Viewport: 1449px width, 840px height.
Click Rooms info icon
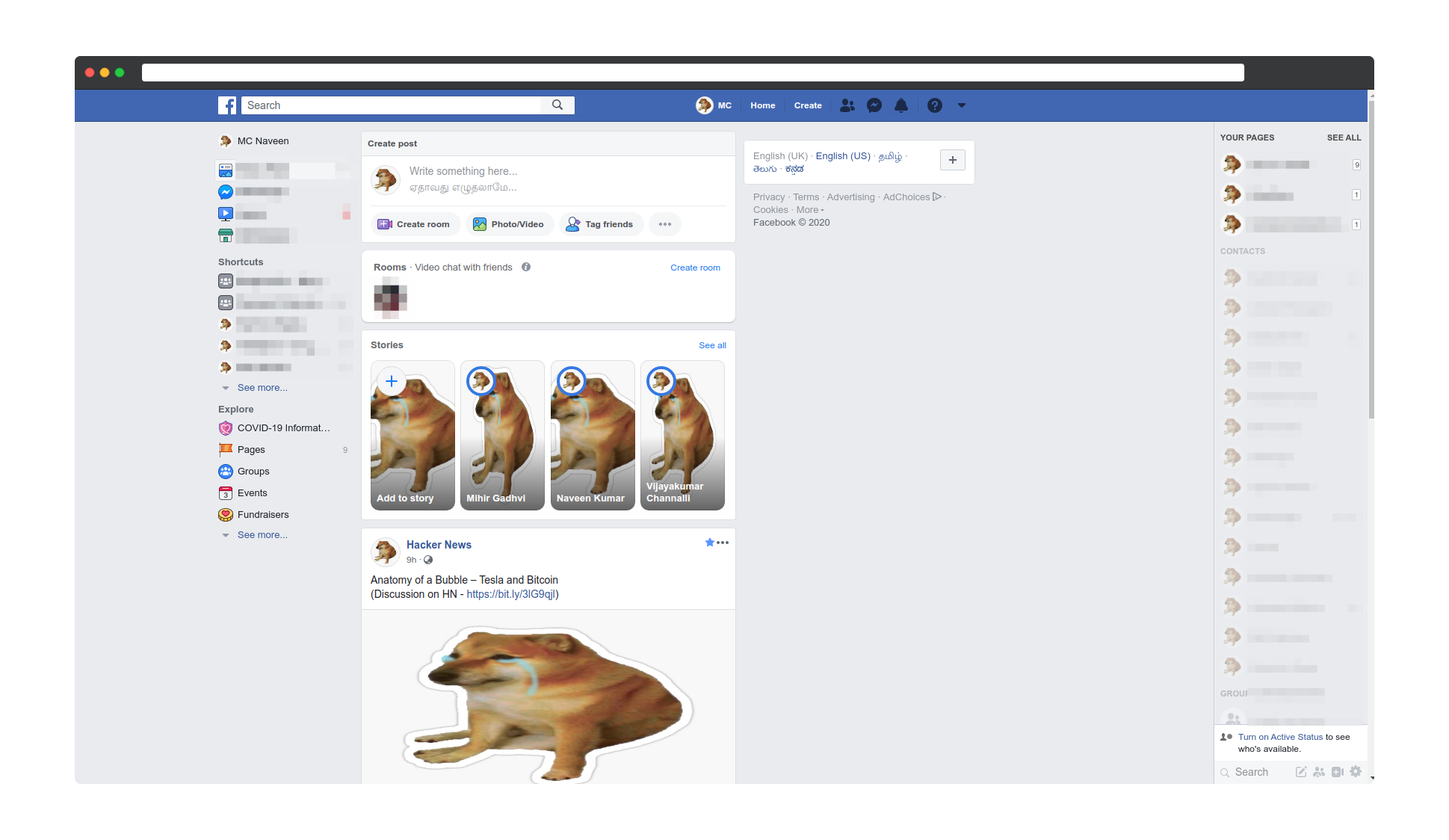[x=526, y=267]
